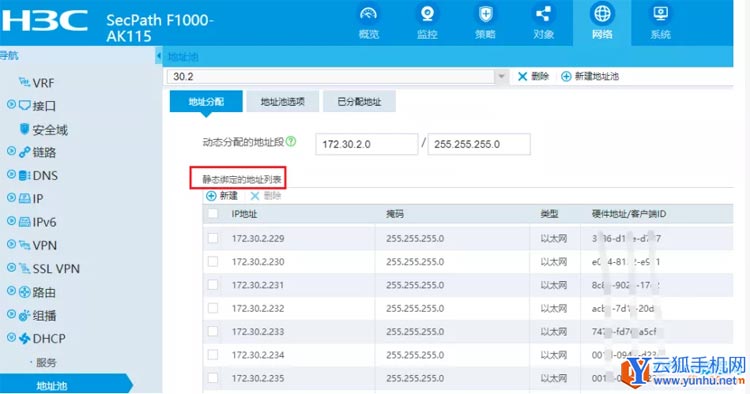Click the DHCP icon in navigation
750x394 pixels.
pyautogui.click(x=24, y=339)
